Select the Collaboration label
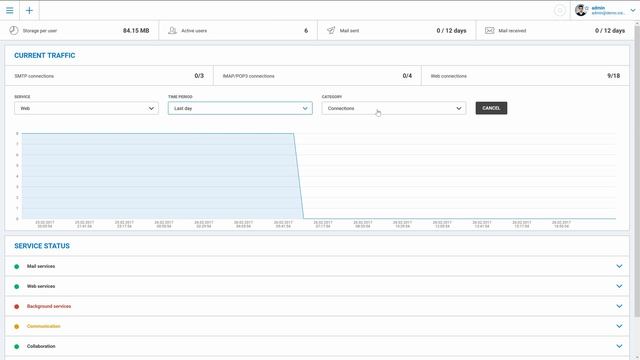The height and width of the screenshot is (360, 640). click(41, 346)
